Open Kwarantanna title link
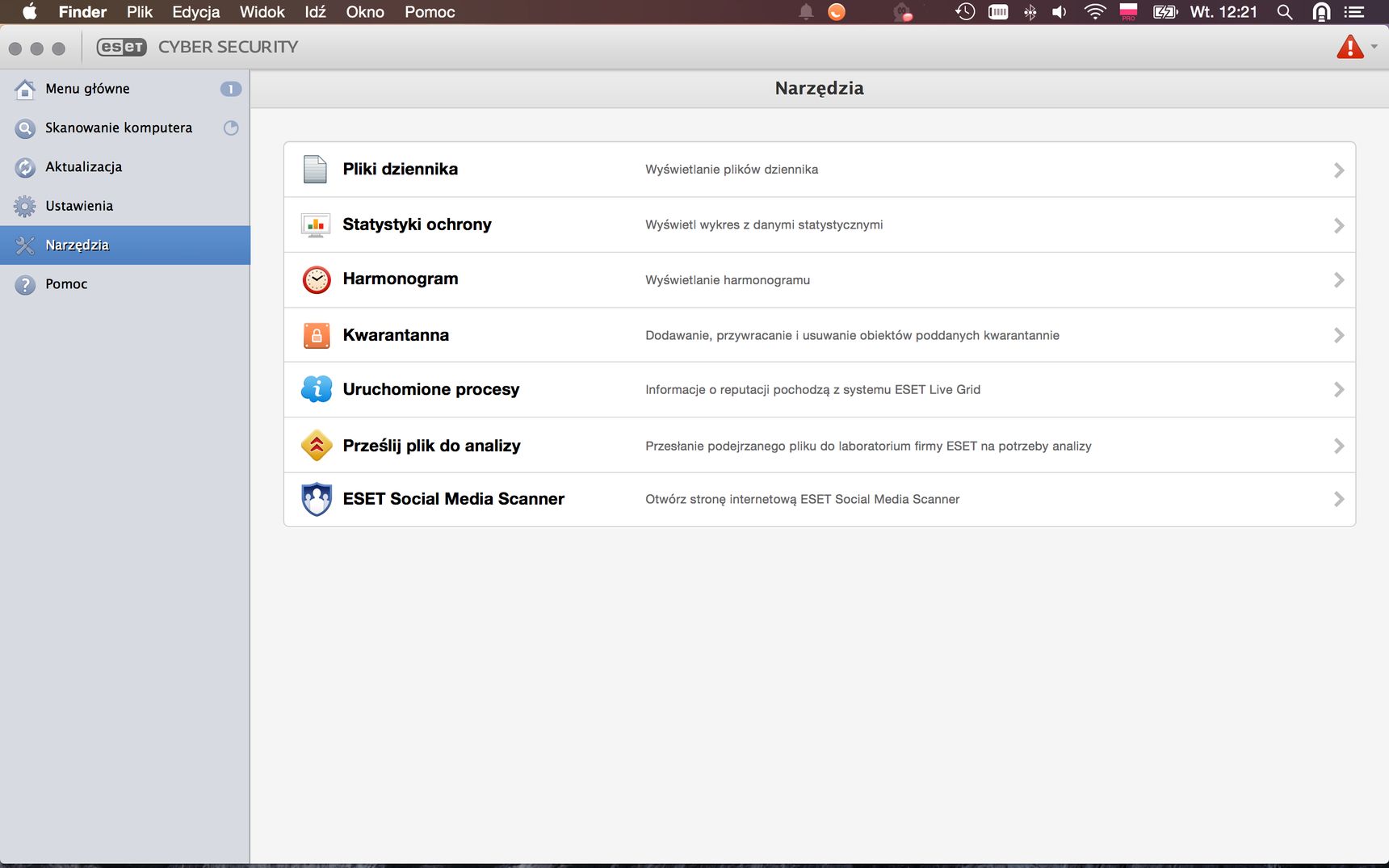 [396, 335]
